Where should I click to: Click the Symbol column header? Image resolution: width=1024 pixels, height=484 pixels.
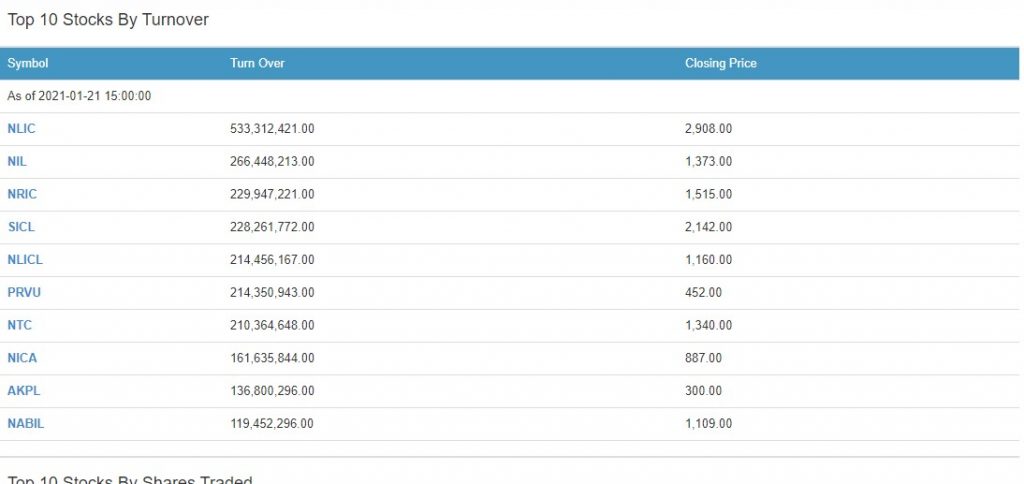click(x=28, y=63)
